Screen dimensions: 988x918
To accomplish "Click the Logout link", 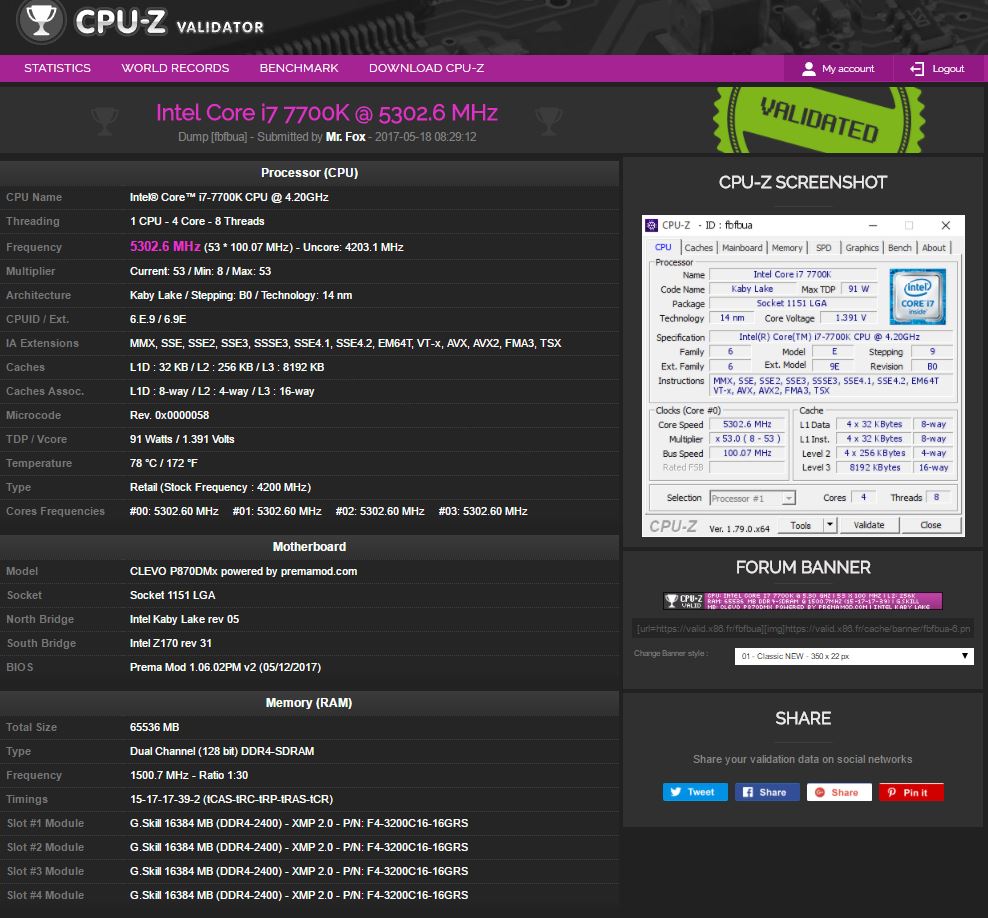I will click(x=940, y=69).
